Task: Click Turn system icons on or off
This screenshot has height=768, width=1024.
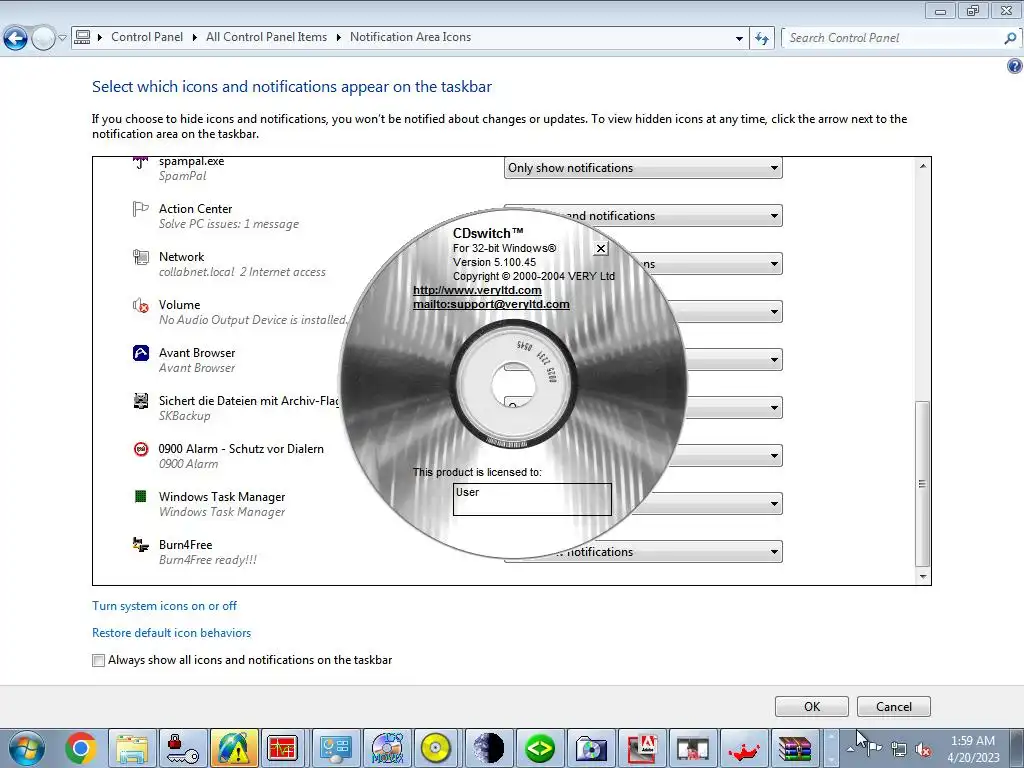Action: coord(165,606)
